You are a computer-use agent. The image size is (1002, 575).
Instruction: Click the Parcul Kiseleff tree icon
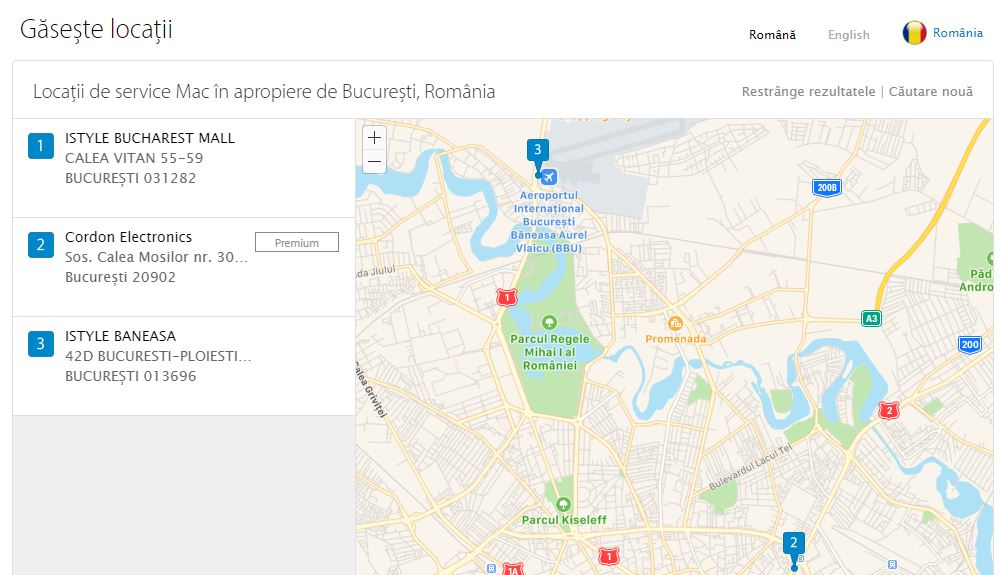563,504
